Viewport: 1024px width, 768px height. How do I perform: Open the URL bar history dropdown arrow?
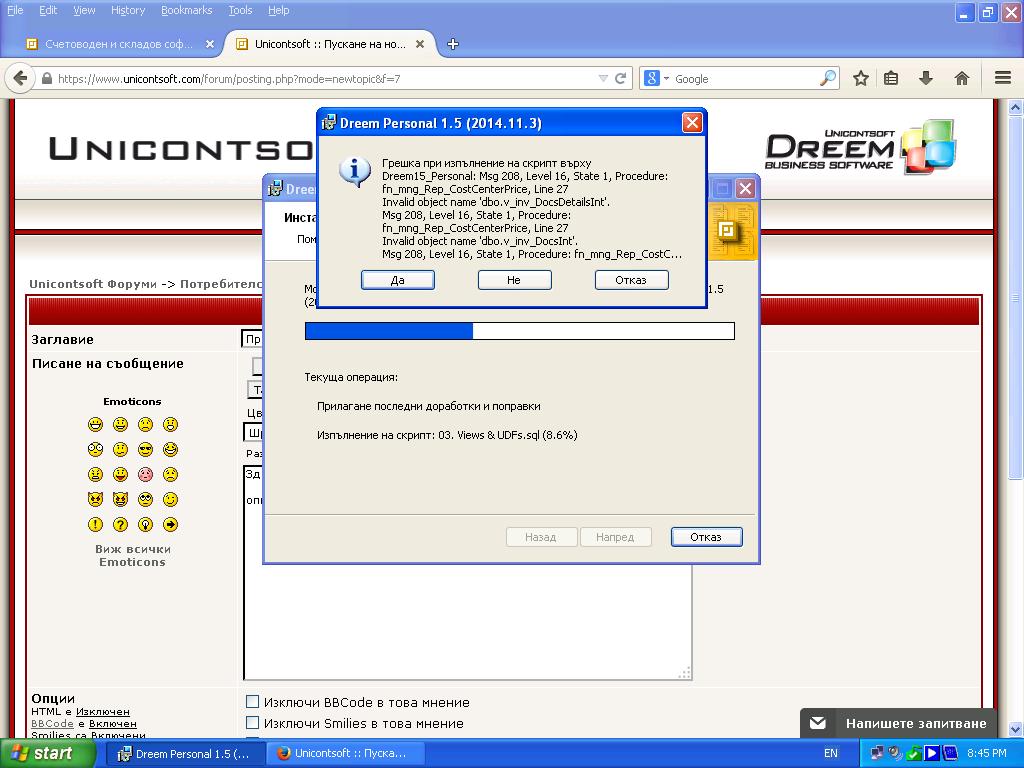tap(603, 78)
